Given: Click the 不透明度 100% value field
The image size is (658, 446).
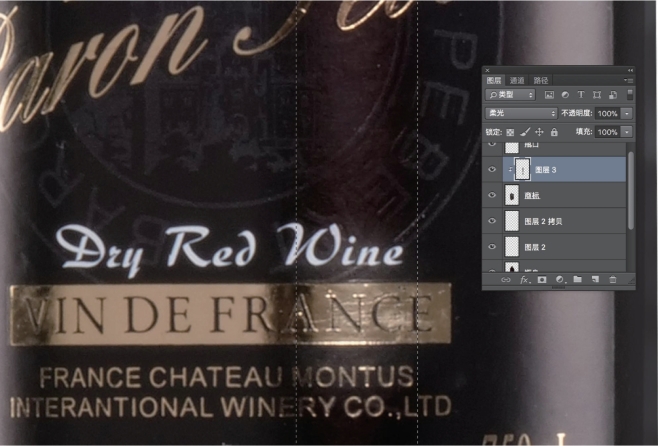Looking at the screenshot, I should (608, 114).
